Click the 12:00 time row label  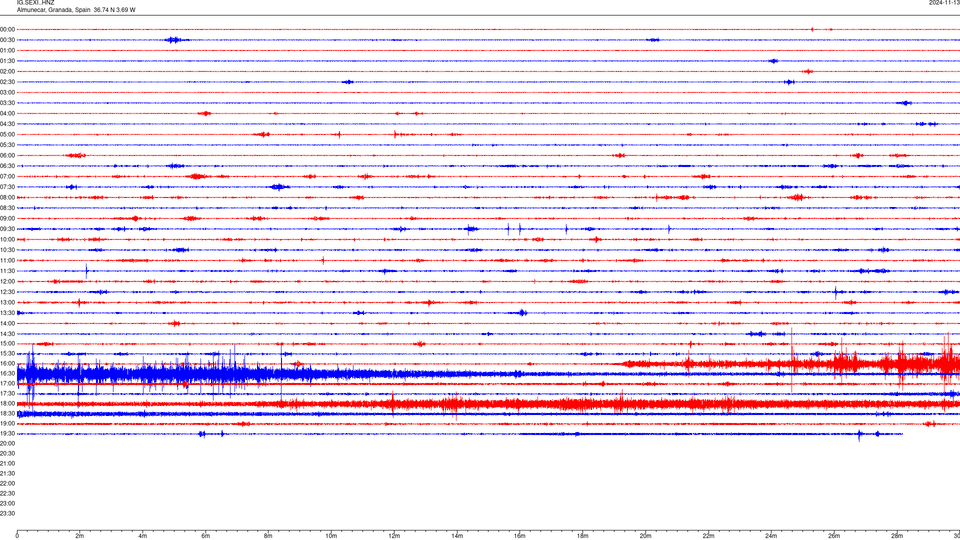tap(7, 282)
